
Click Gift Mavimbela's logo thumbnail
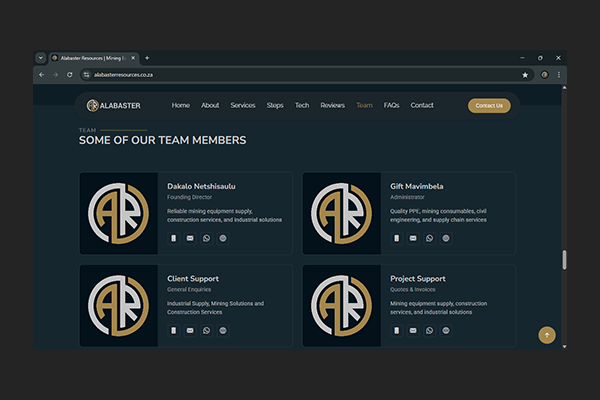(x=342, y=213)
